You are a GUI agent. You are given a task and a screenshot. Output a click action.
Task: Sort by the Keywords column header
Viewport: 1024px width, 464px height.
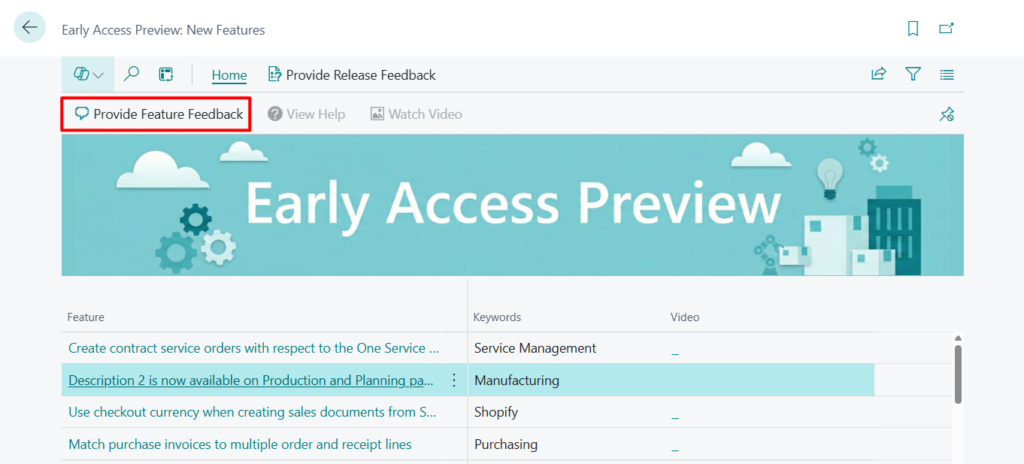[497, 317]
